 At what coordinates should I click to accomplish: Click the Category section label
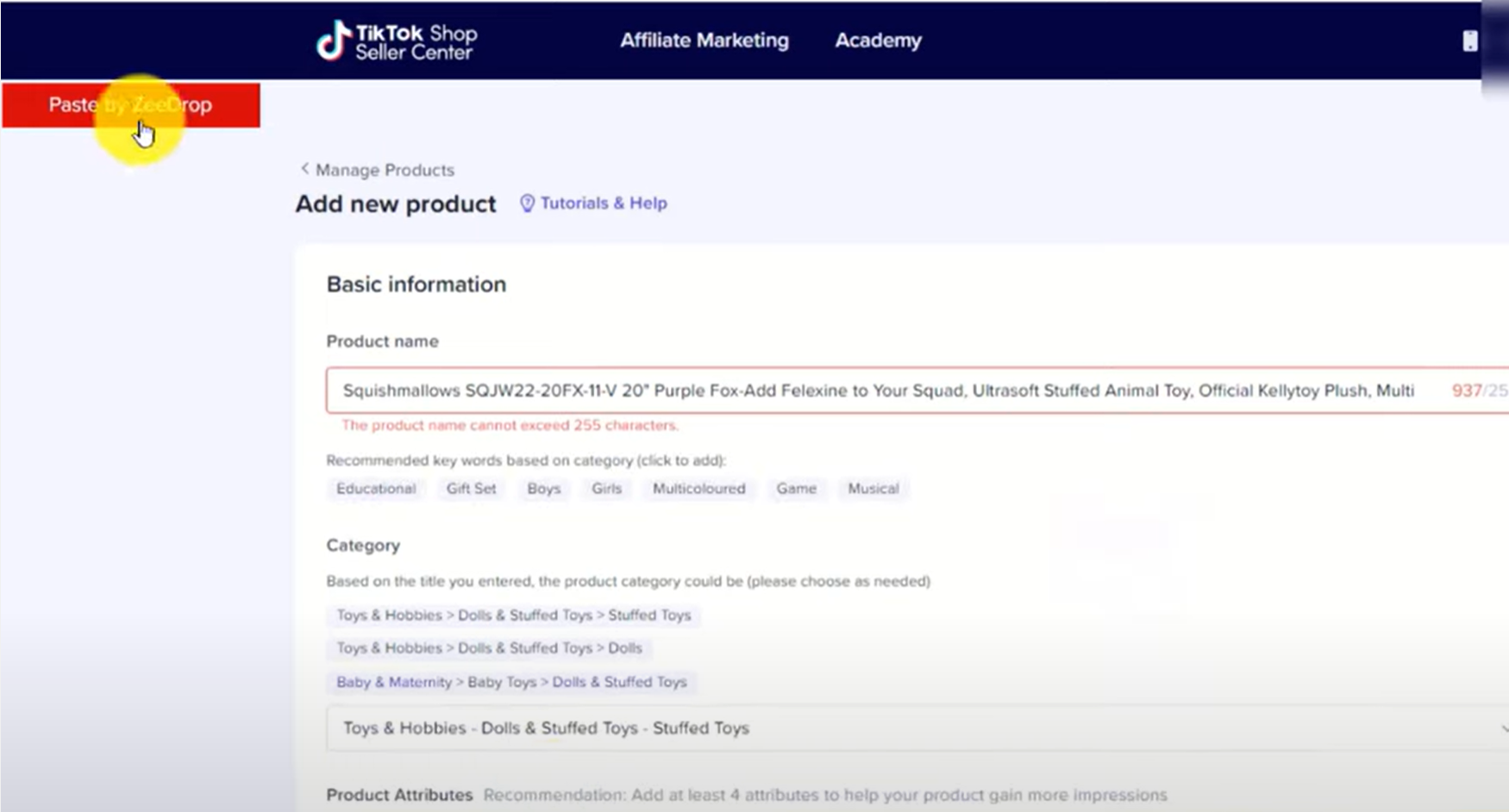[x=363, y=546]
